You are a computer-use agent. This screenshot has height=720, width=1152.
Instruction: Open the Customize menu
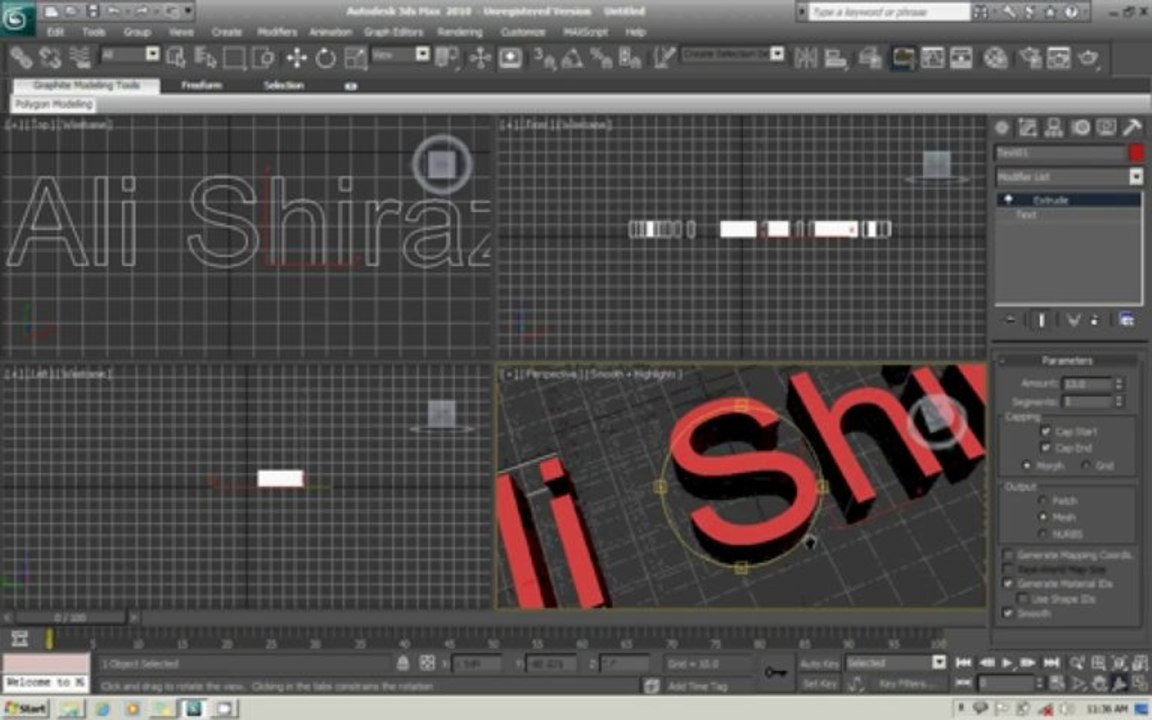pos(523,32)
